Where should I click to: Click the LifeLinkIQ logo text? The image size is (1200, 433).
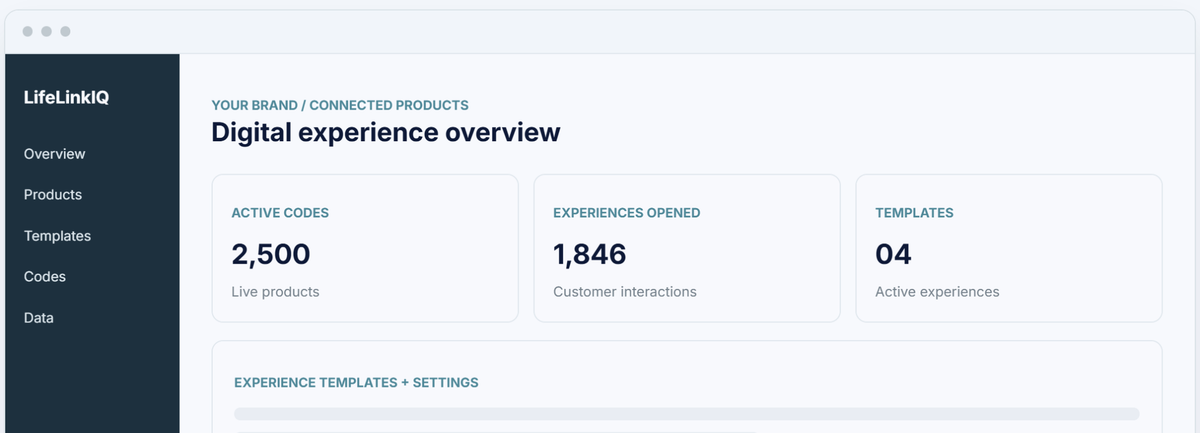(66, 97)
